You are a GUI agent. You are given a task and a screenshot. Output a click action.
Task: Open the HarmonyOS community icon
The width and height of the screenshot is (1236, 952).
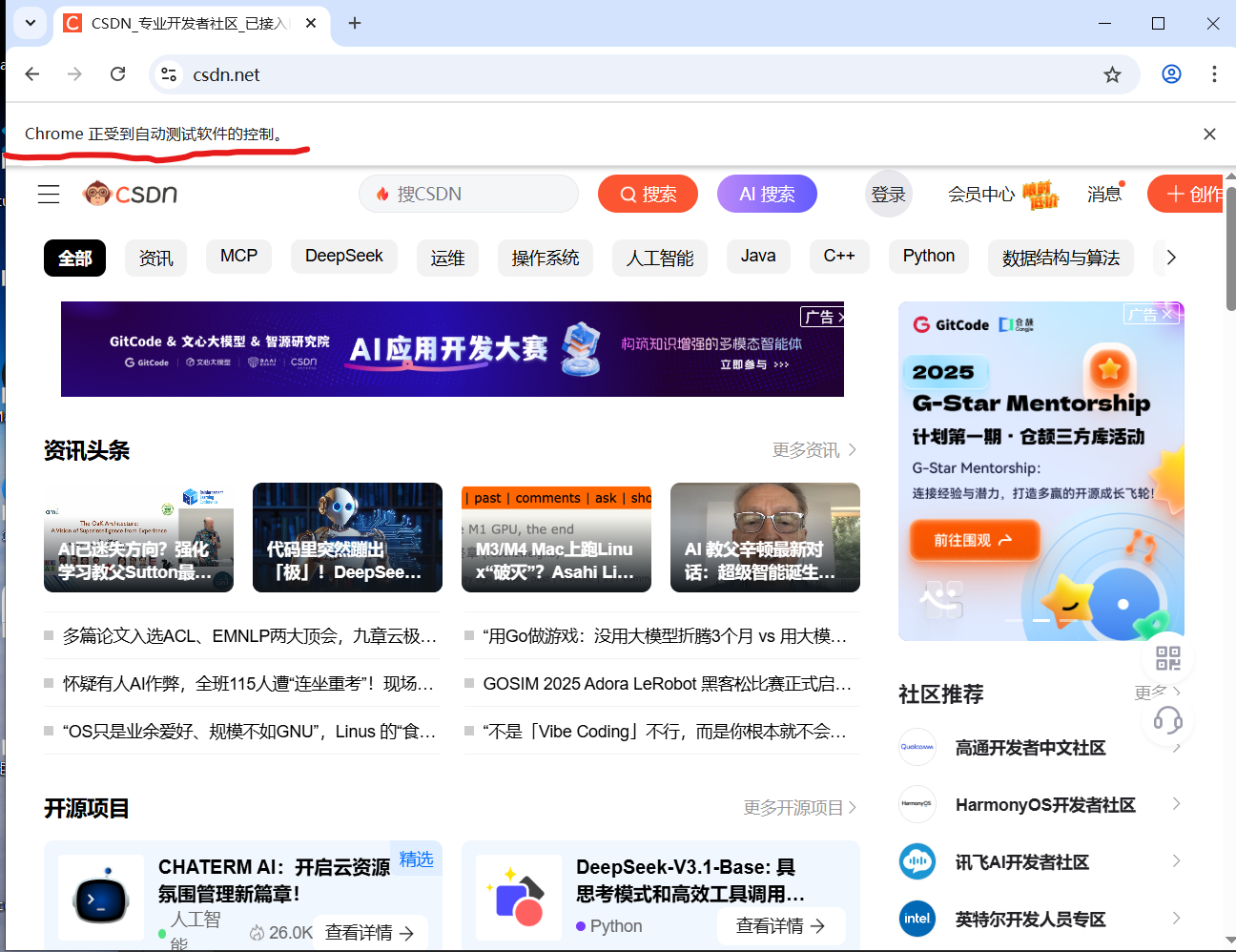pyautogui.click(x=917, y=804)
